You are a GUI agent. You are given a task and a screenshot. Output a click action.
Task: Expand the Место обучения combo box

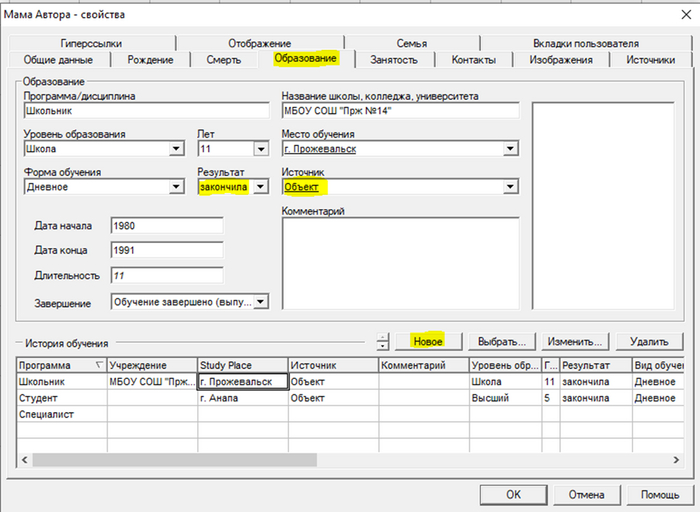click(x=510, y=150)
